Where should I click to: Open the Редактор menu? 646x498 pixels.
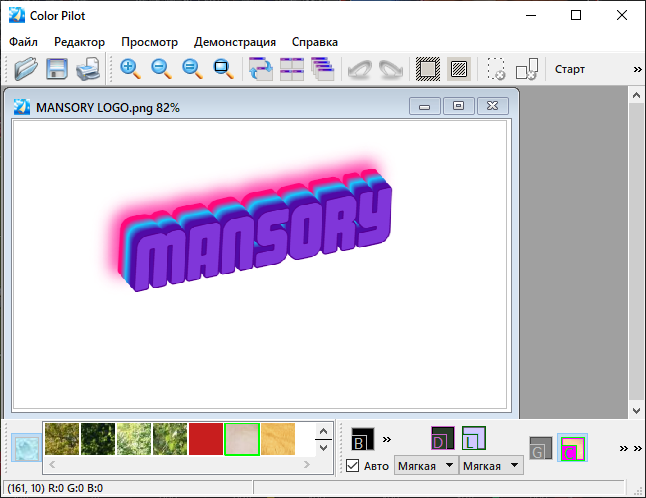tap(79, 42)
